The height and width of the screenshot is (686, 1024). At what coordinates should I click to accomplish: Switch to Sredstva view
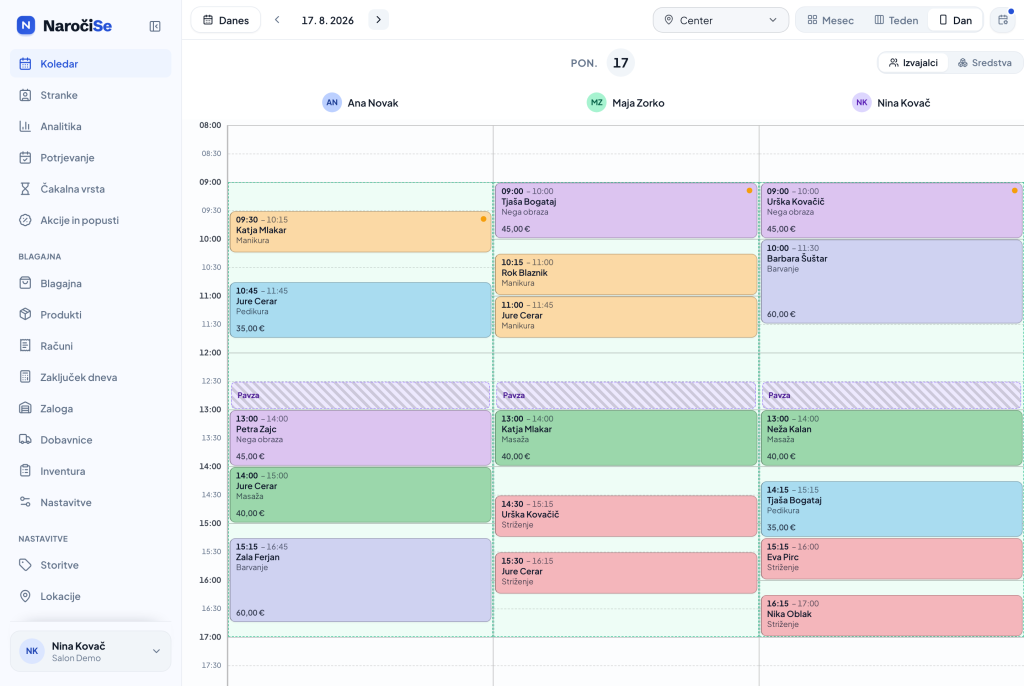pyautogui.click(x=985, y=63)
